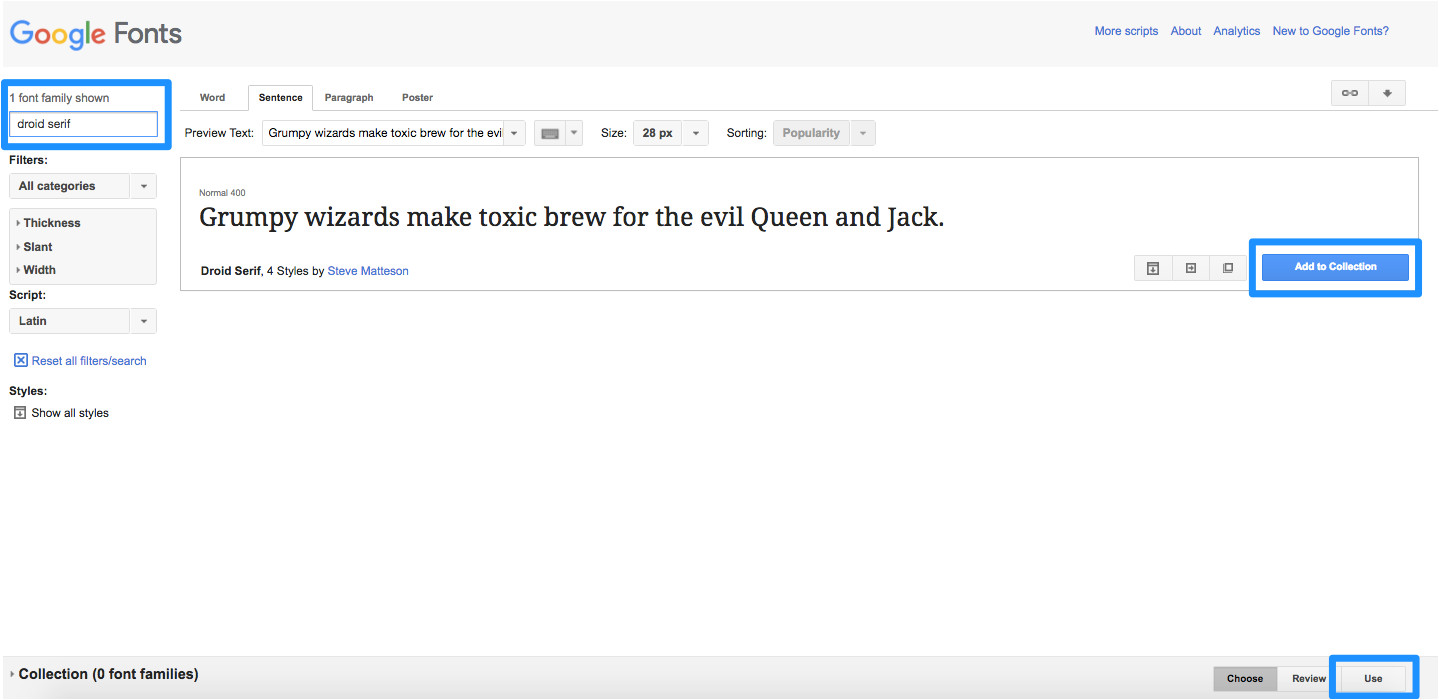Click the download arrow icon at top right
This screenshot has height=700, width=1439.
pos(1387,93)
